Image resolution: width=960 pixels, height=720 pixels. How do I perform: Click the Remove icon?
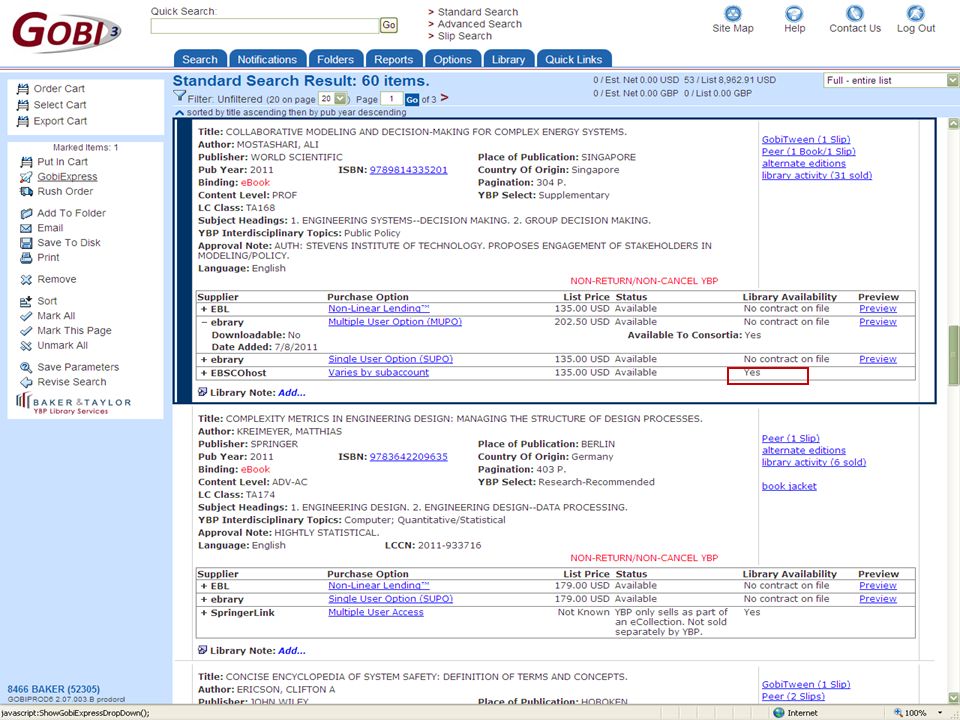pyautogui.click(x=26, y=280)
